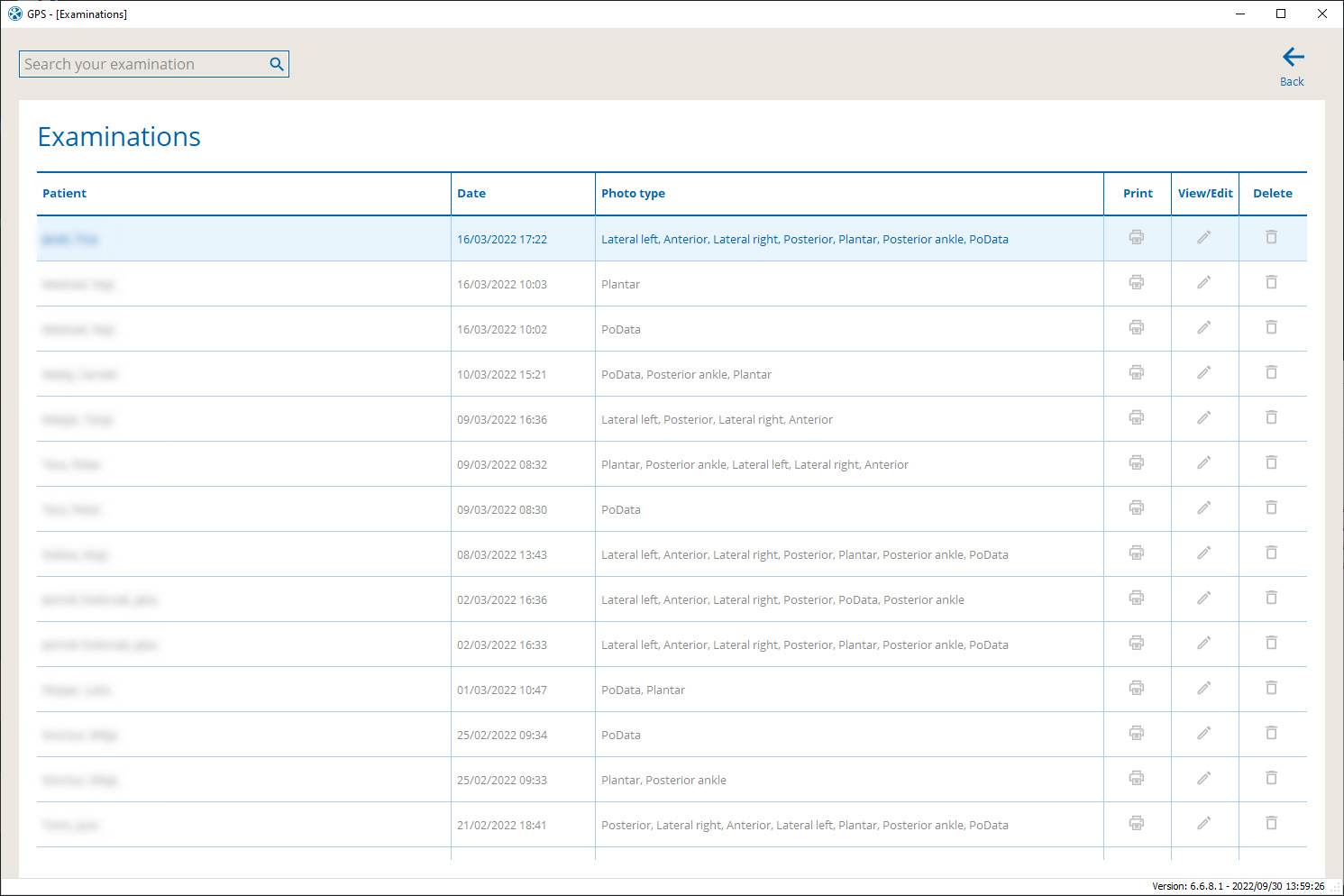
Task: Print the 16/03/2022 17:22 examination
Action: point(1137,237)
